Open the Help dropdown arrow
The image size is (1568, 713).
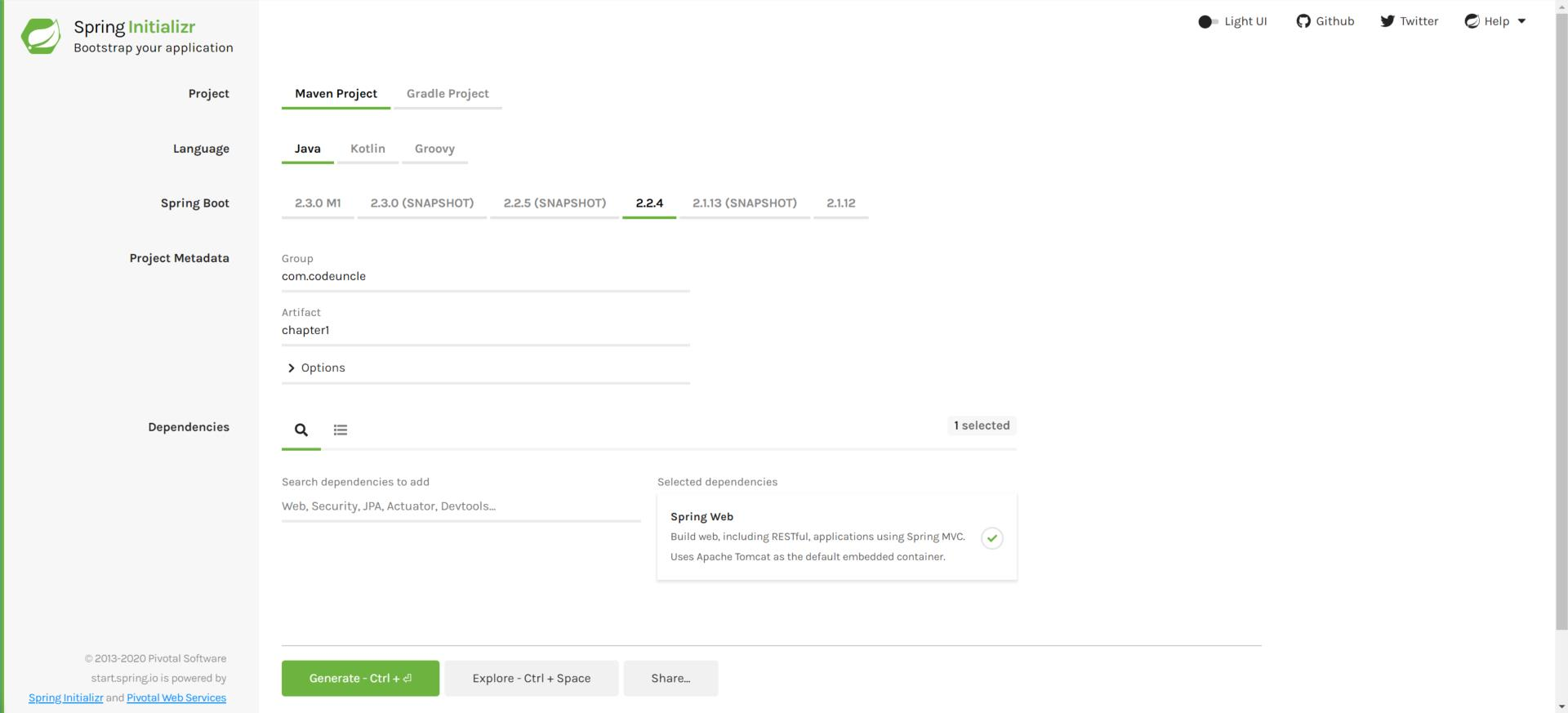point(1521,21)
